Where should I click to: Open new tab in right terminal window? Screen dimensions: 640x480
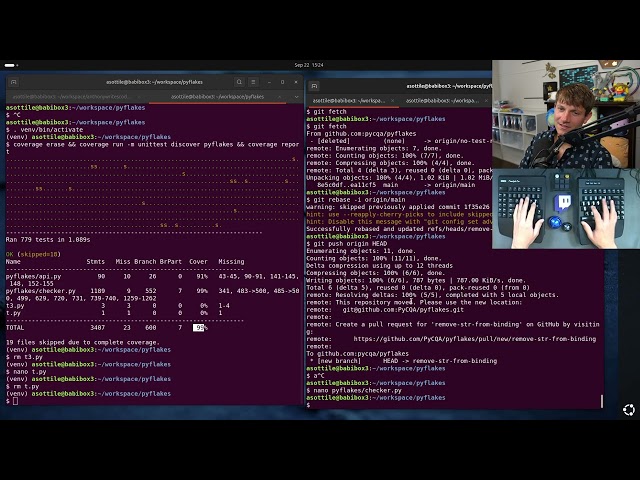(314, 86)
